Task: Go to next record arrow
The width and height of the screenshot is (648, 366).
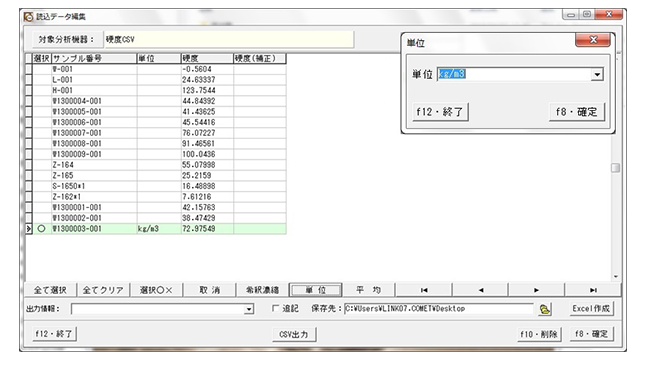Action: coord(536,290)
